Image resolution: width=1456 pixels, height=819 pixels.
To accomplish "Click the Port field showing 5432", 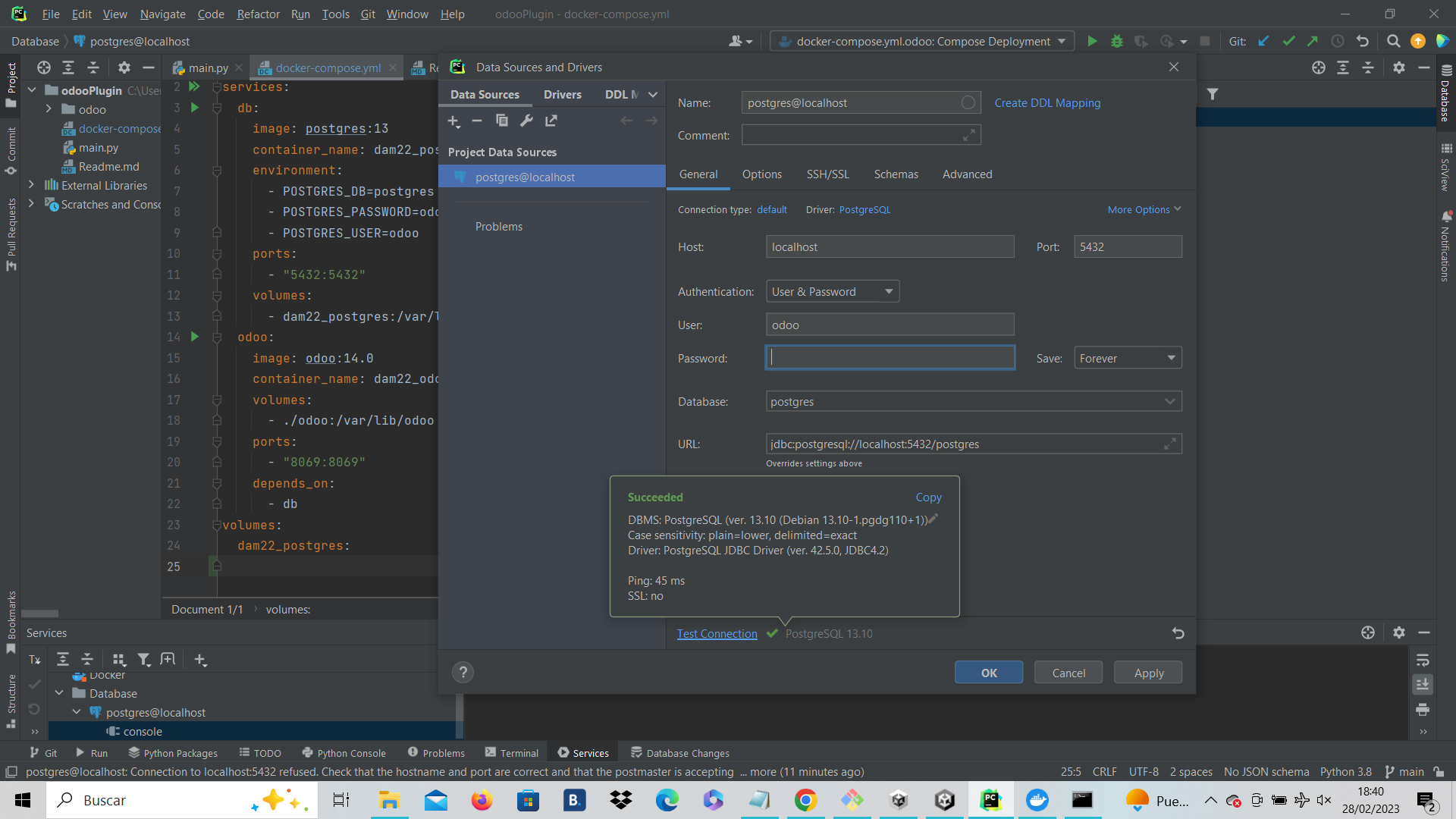I will click(x=1128, y=246).
